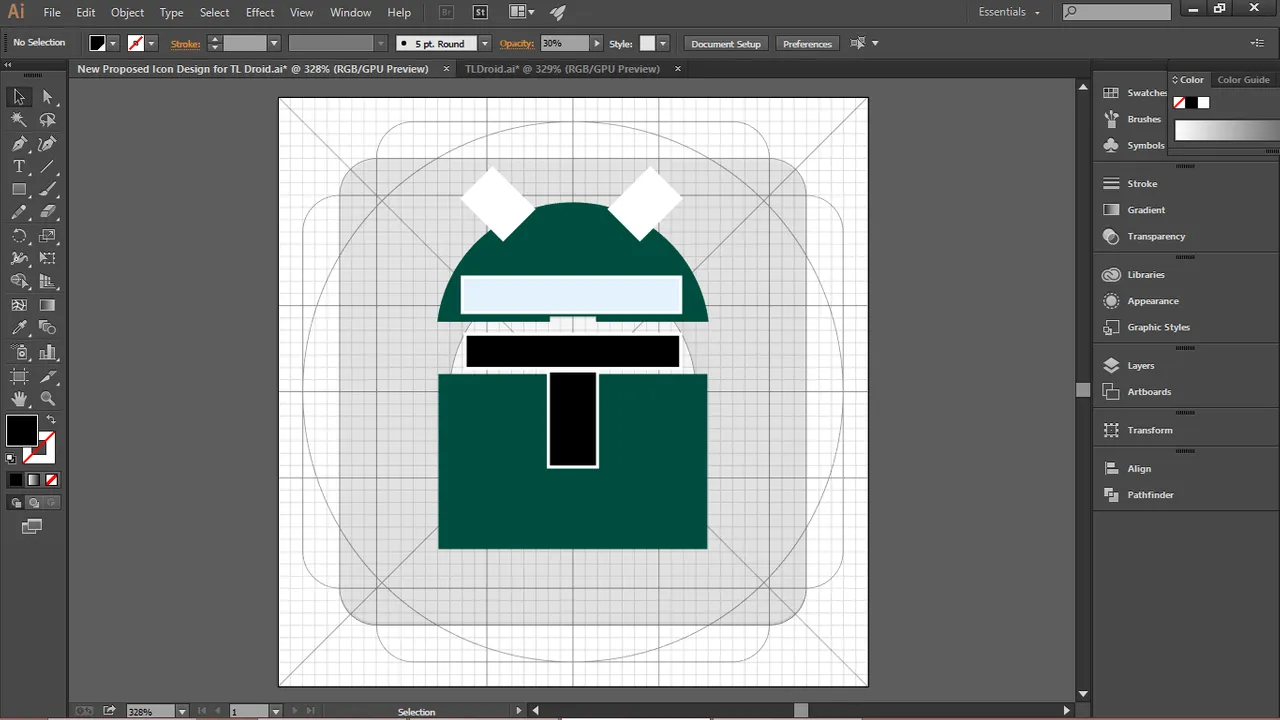Select the Selection tool arrow
The width and height of the screenshot is (1280, 720).
[19, 97]
